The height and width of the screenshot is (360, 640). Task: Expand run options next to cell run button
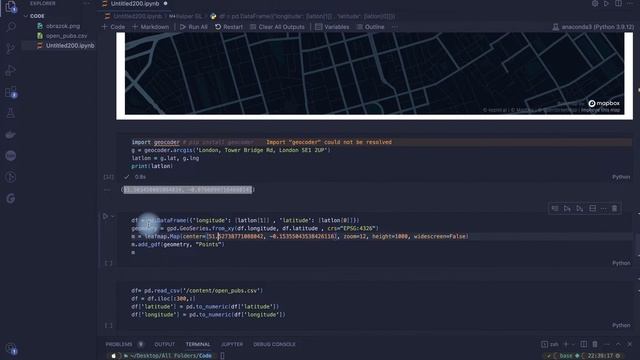point(113,216)
